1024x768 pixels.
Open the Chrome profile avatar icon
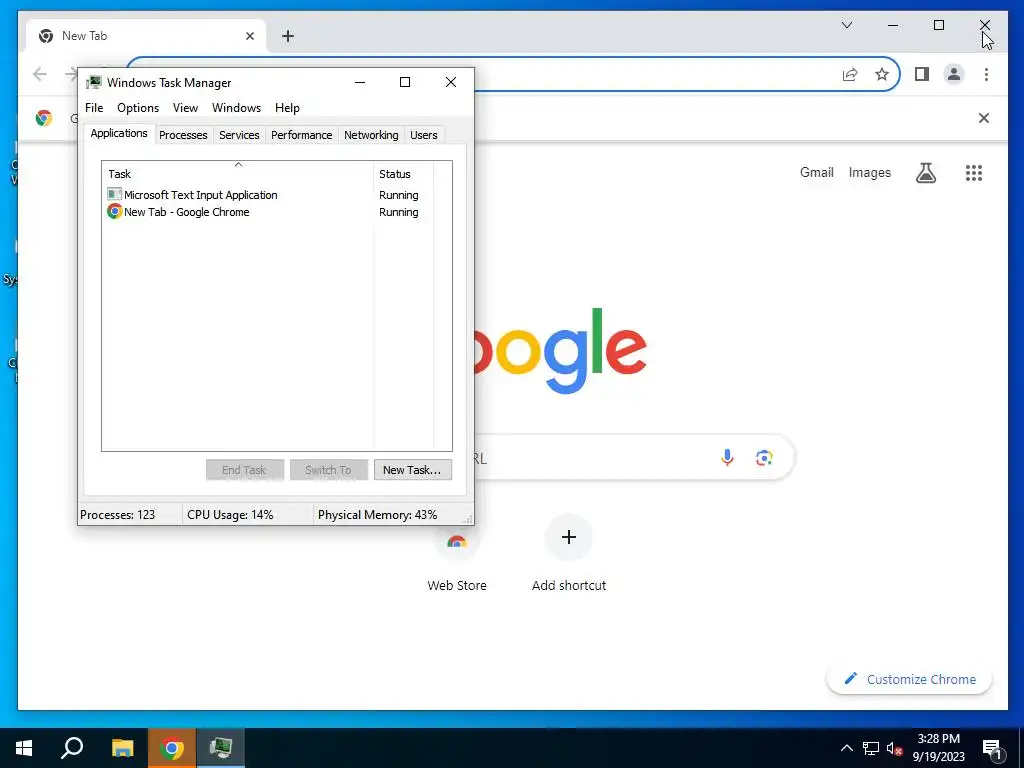[954, 74]
